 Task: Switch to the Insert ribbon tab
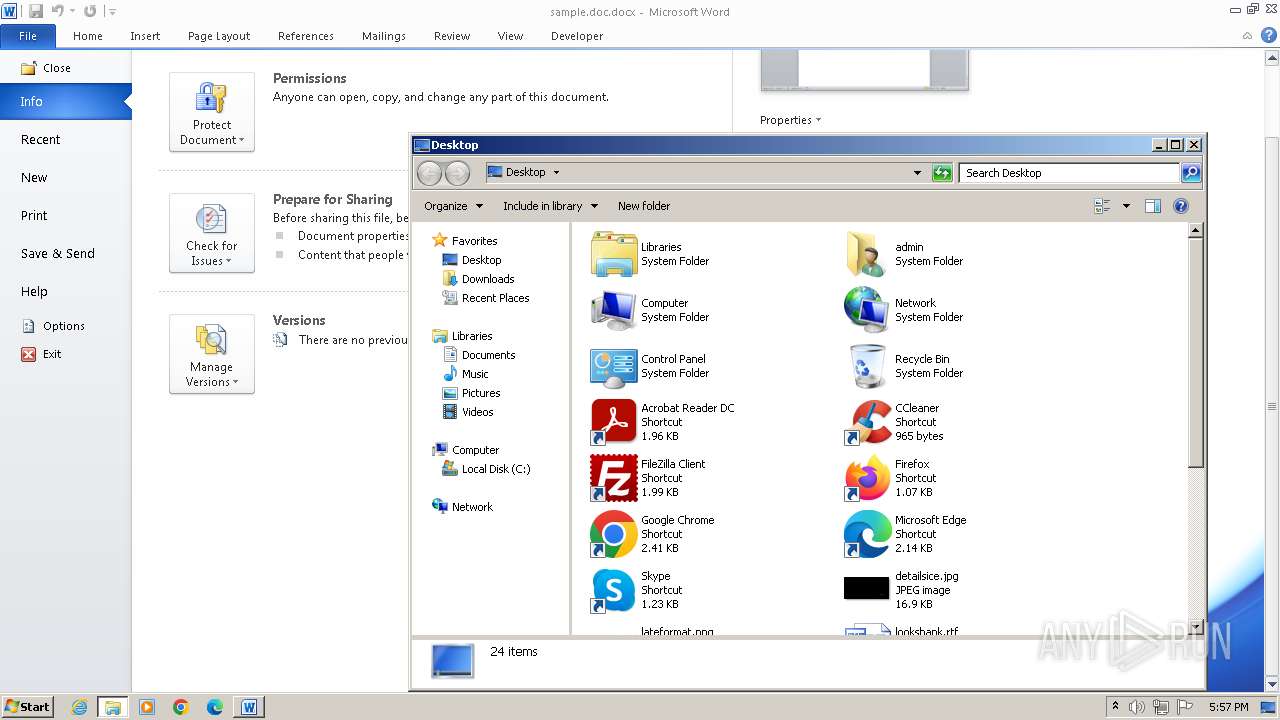[145, 36]
